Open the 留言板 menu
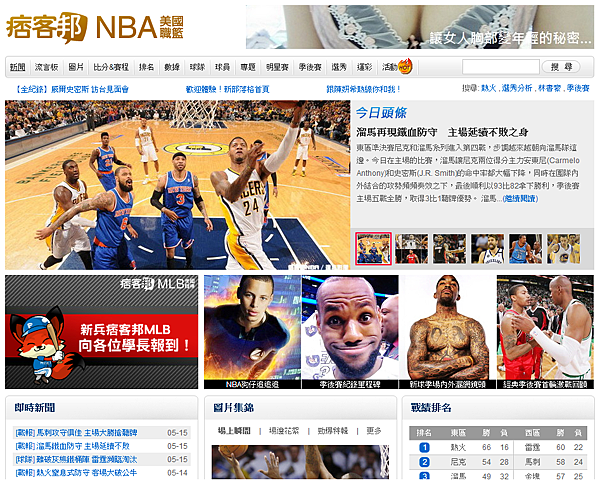 [47, 67]
